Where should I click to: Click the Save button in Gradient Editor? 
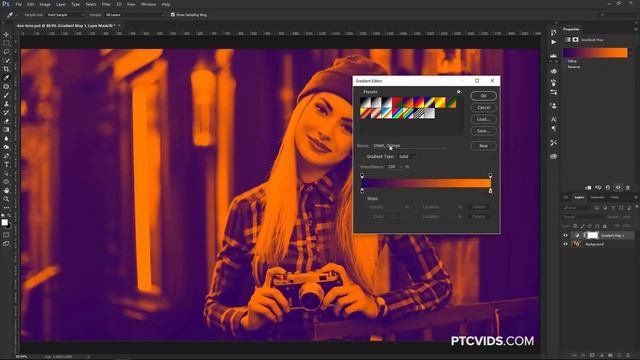[483, 131]
